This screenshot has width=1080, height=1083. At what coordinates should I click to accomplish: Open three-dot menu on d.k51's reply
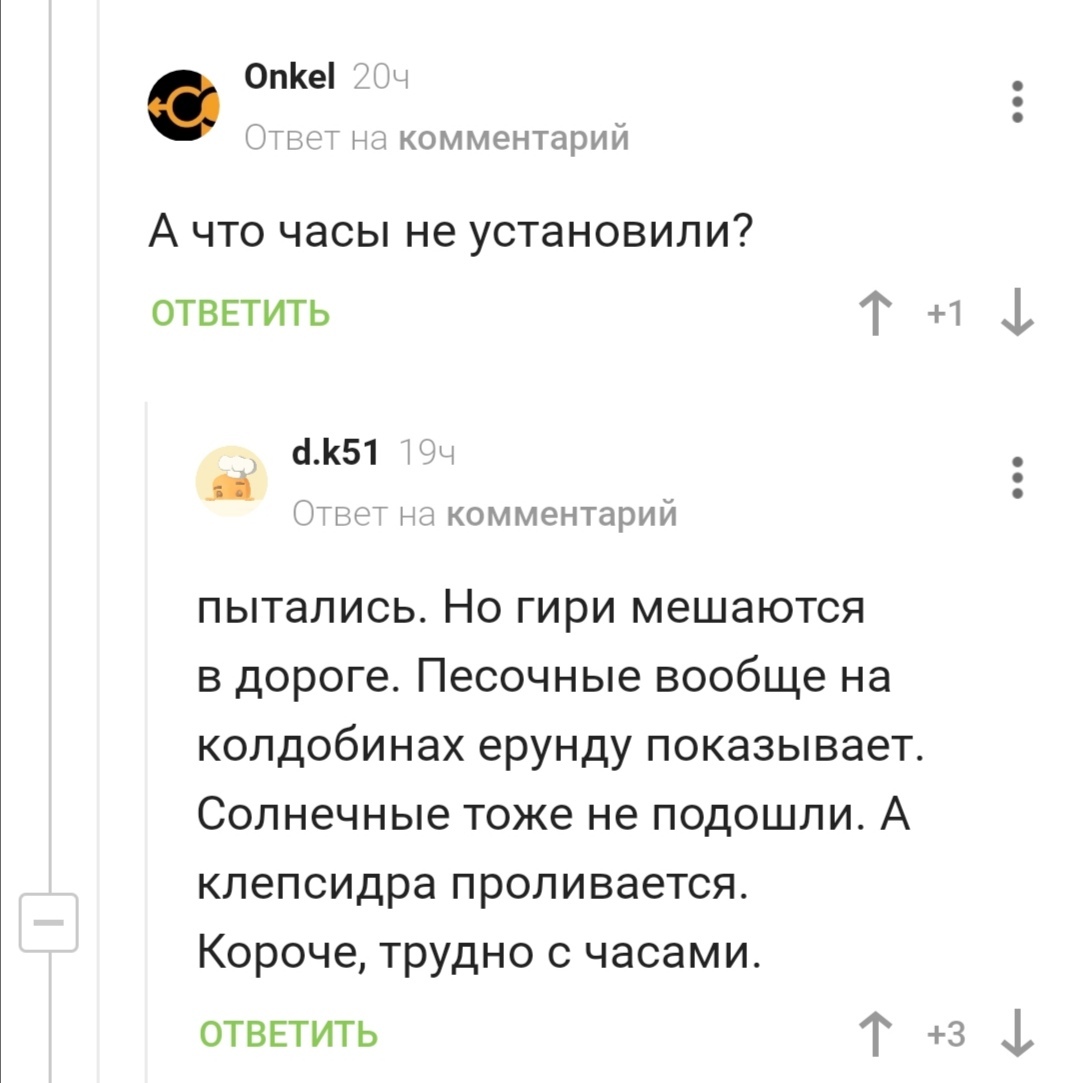click(x=1017, y=478)
